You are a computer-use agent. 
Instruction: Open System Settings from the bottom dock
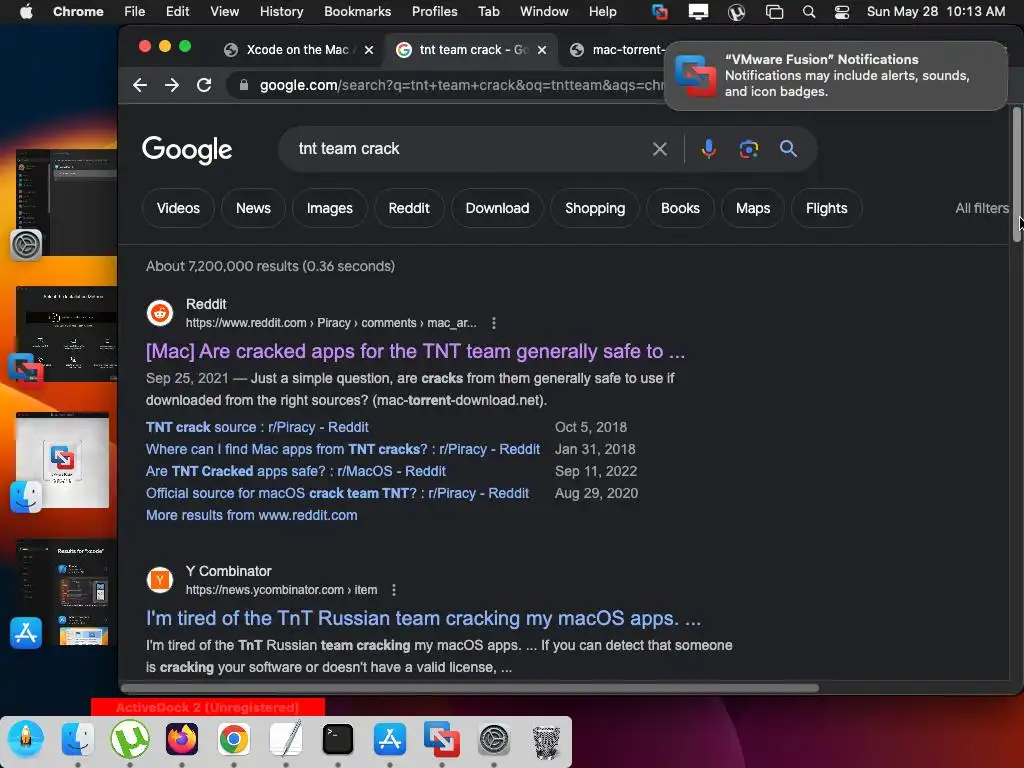pyautogui.click(x=494, y=739)
